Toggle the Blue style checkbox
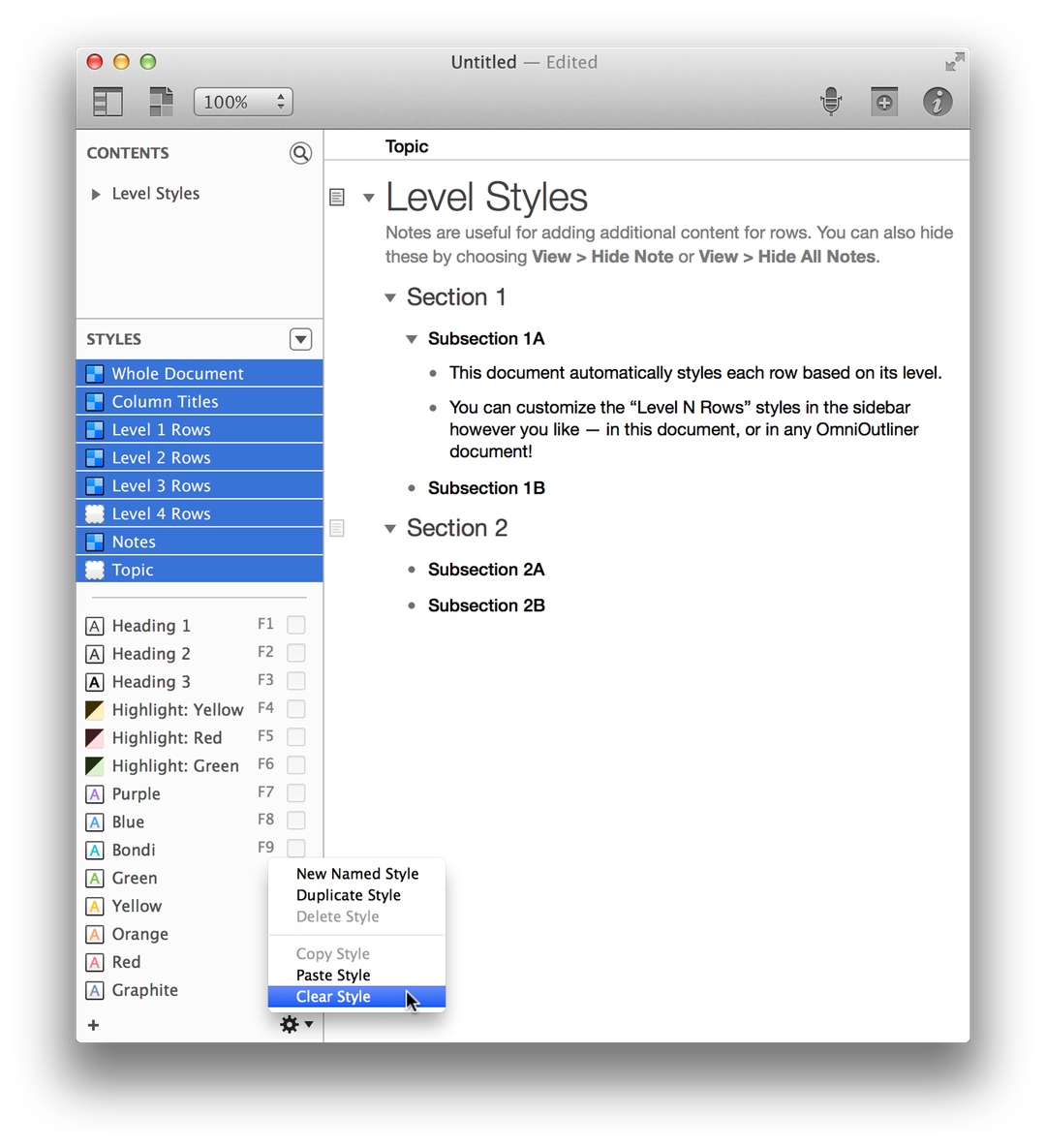 point(296,820)
